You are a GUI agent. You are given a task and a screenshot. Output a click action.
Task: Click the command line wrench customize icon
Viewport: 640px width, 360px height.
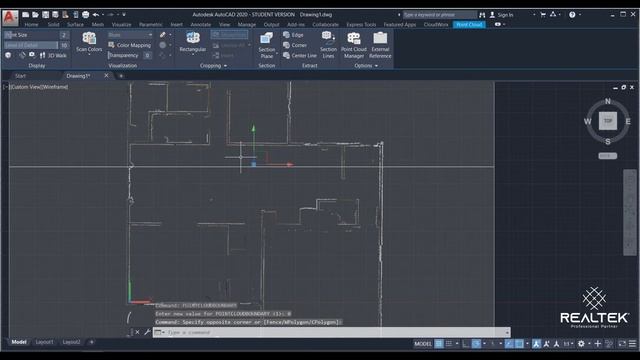click(147, 332)
